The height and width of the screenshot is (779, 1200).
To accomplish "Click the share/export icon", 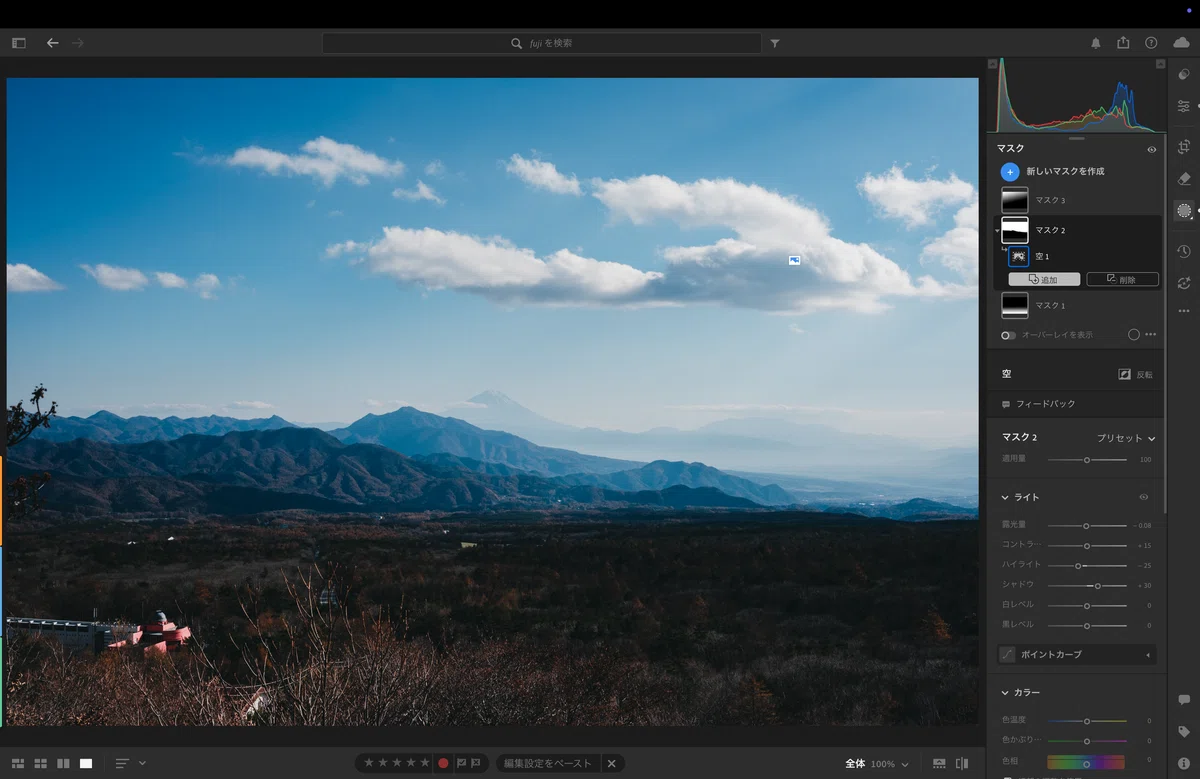I will 1123,43.
